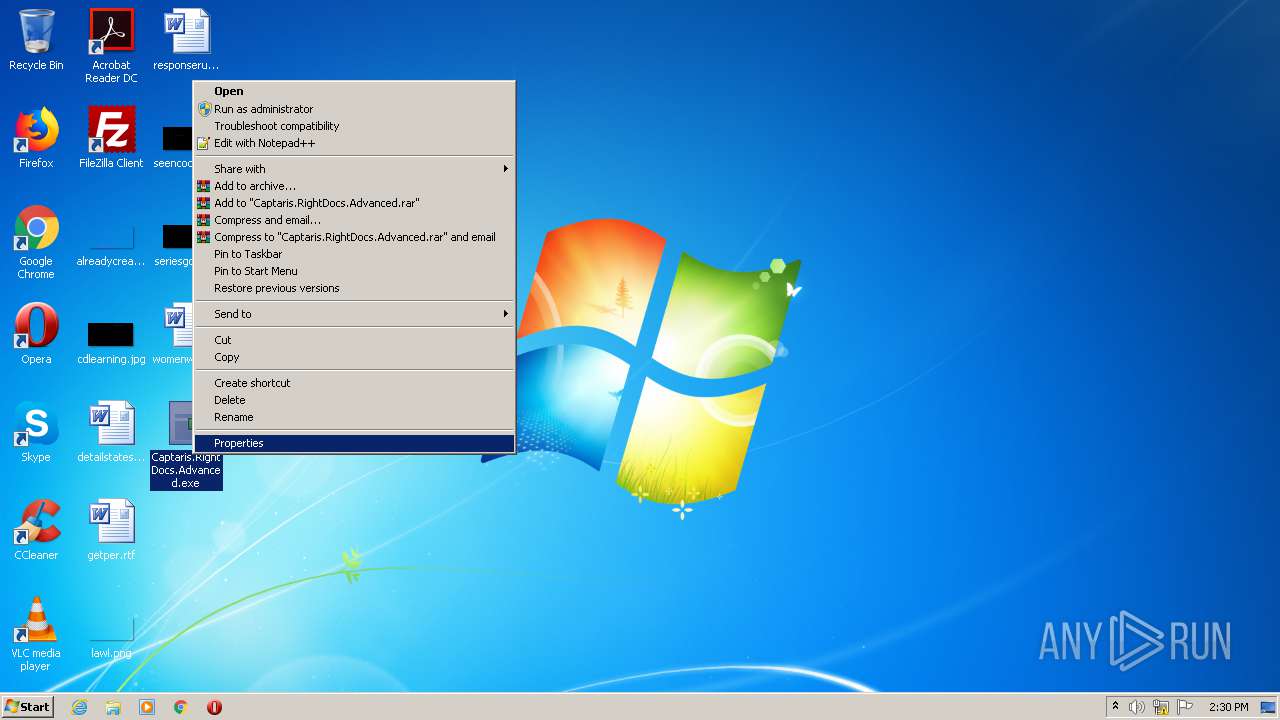Open the Start menu button
The image size is (1280, 720).
tap(28, 707)
